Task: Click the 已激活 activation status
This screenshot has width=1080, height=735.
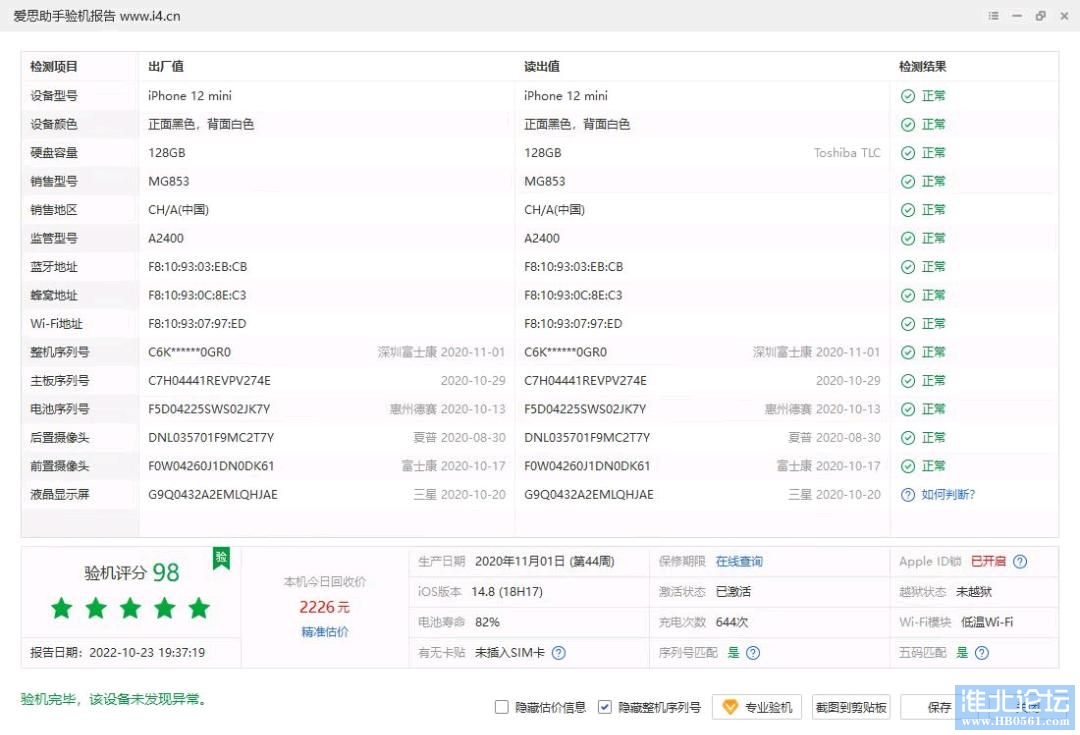Action: click(x=734, y=592)
